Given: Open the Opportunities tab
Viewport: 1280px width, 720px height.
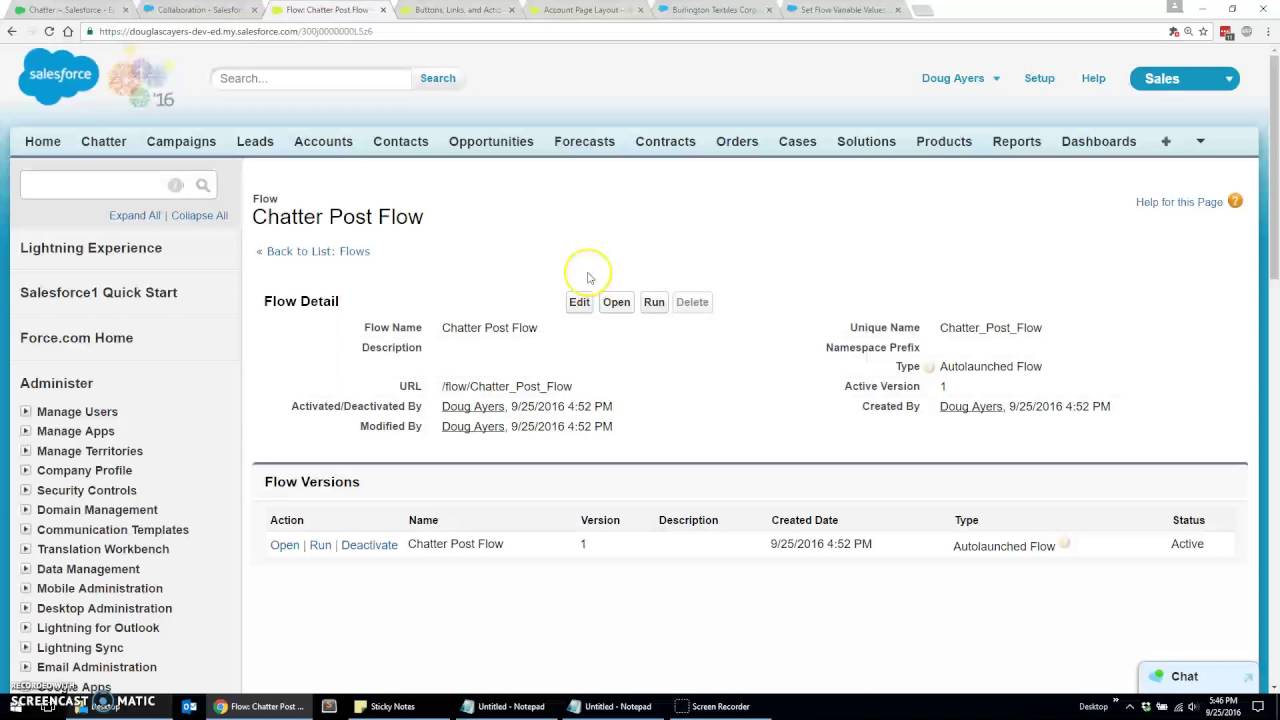Looking at the screenshot, I should (x=491, y=141).
